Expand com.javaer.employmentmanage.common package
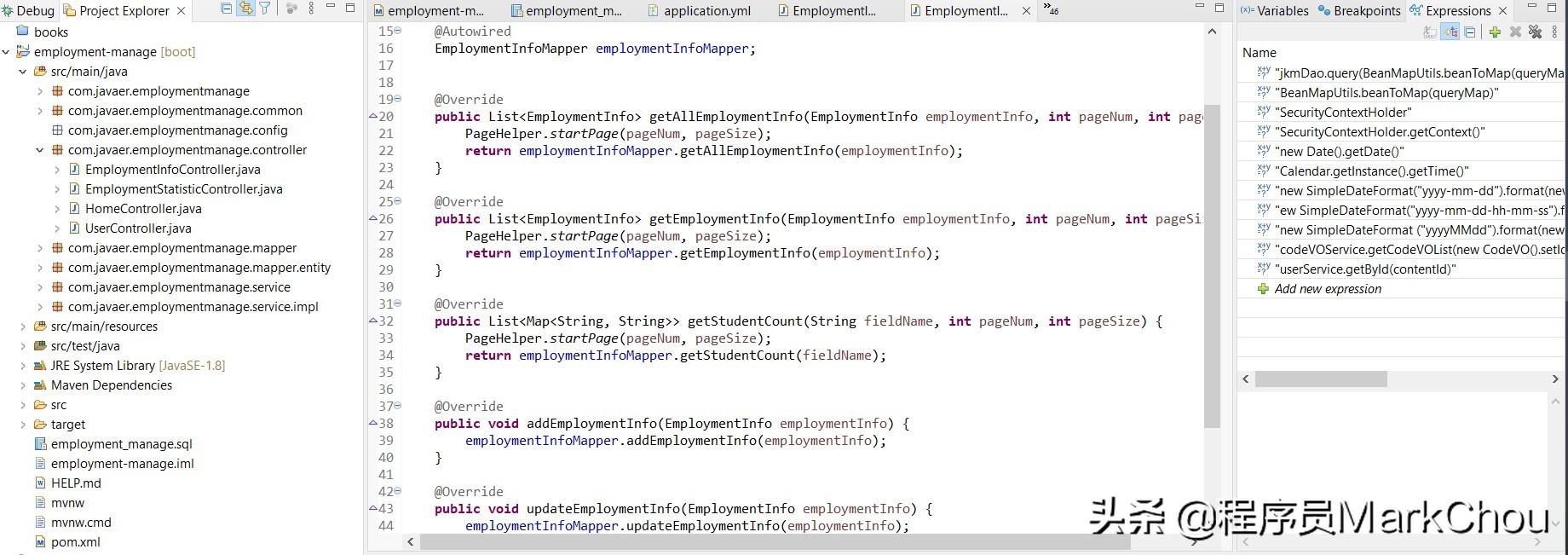This screenshot has height=555, width=1568. click(x=40, y=111)
